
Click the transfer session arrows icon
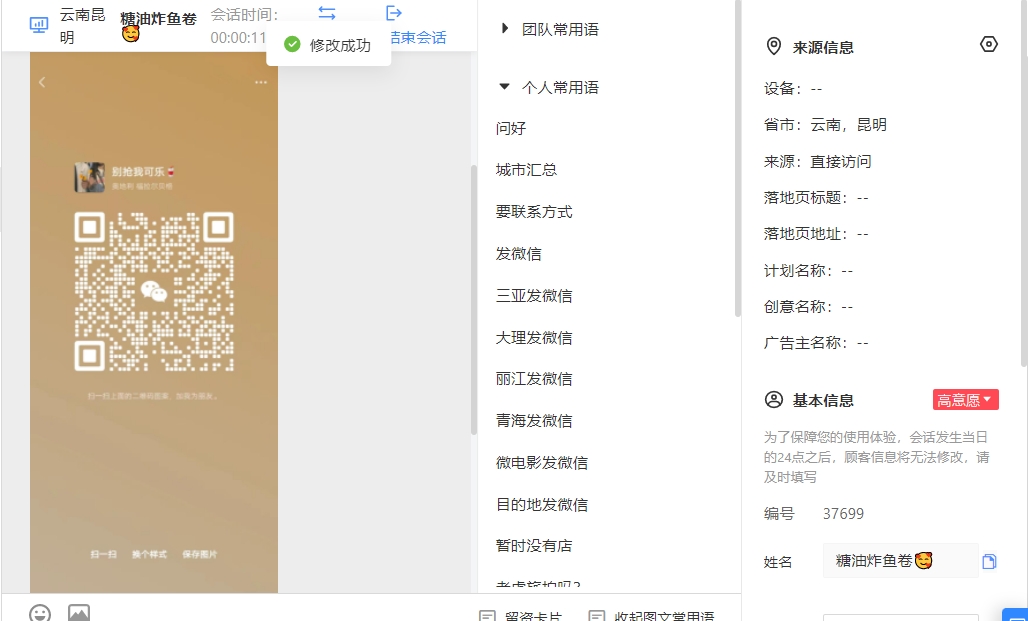click(x=326, y=12)
